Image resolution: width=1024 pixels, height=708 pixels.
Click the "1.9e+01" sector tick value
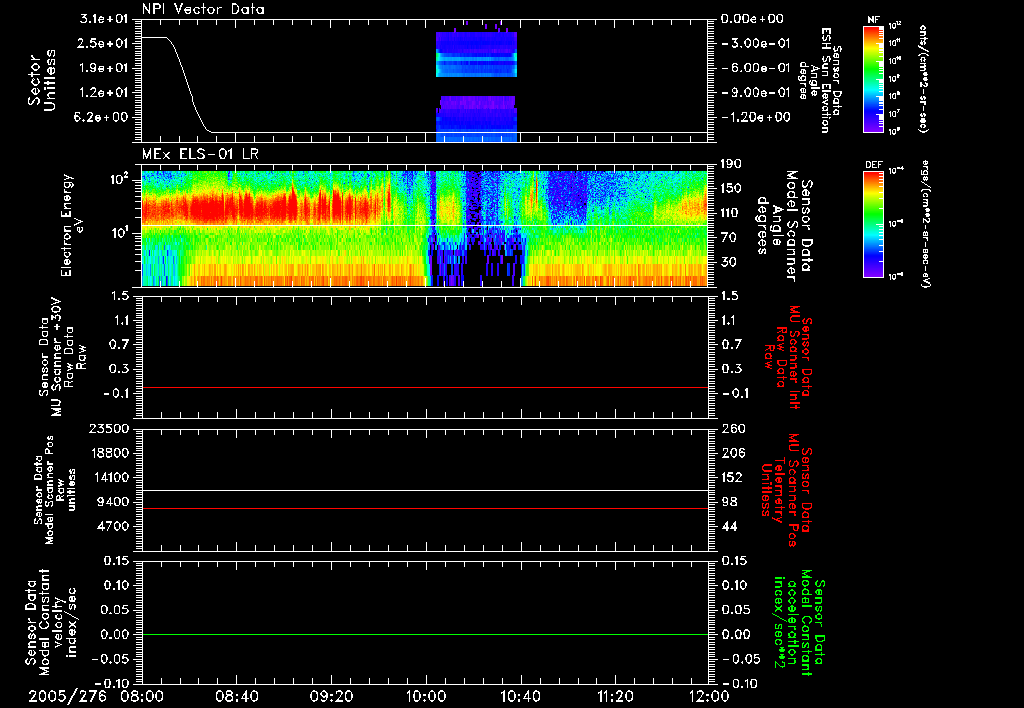click(x=103, y=68)
